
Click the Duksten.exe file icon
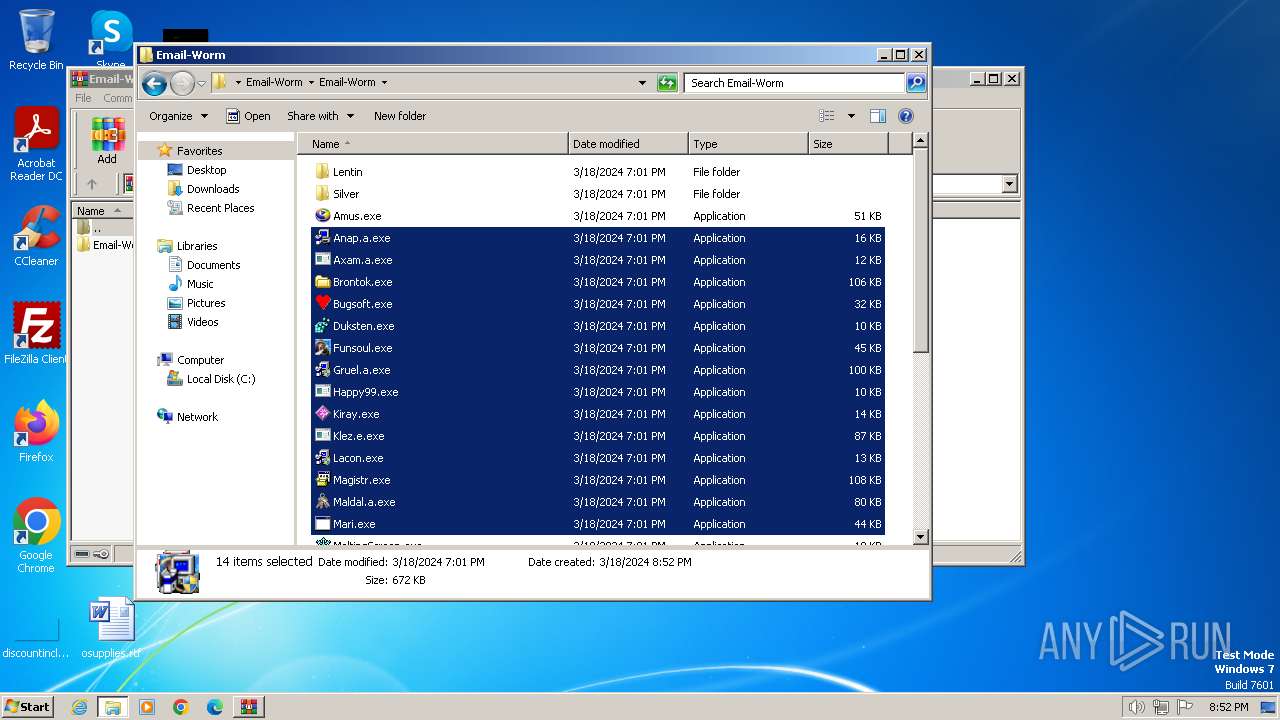pyautogui.click(x=322, y=326)
